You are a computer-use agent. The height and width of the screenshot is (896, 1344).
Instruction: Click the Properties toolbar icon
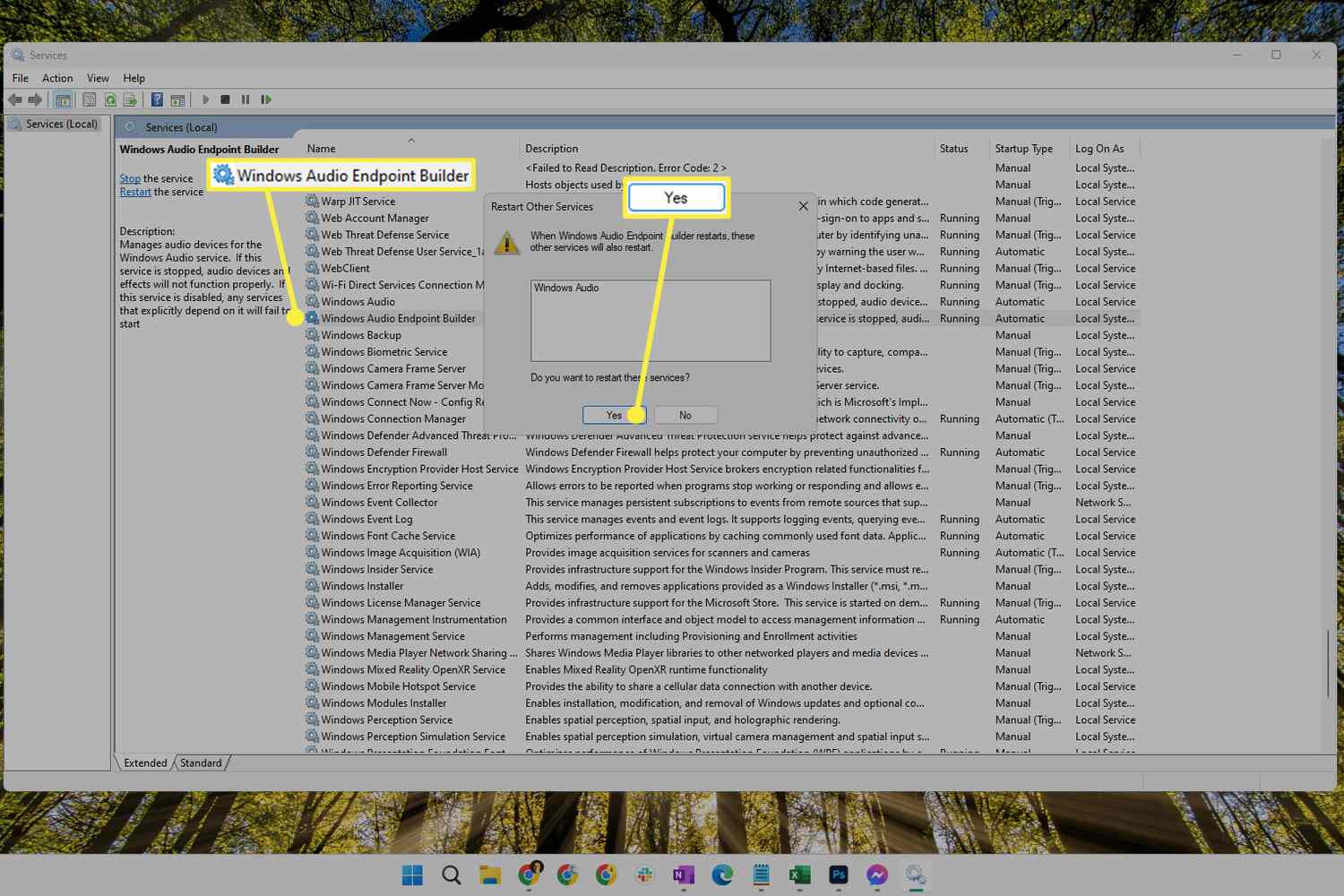(x=90, y=99)
